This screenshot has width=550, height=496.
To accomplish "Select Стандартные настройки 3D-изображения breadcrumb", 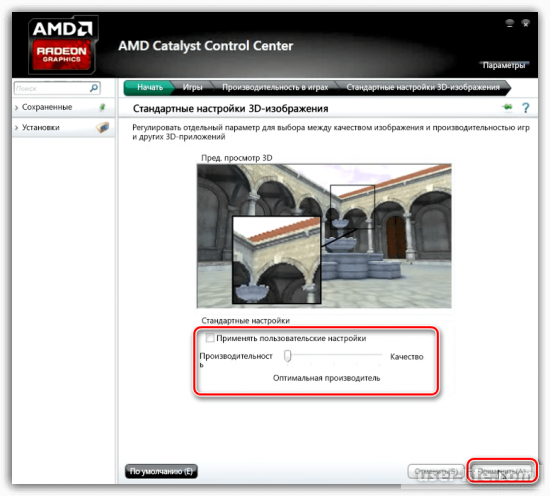I will (423, 87).
